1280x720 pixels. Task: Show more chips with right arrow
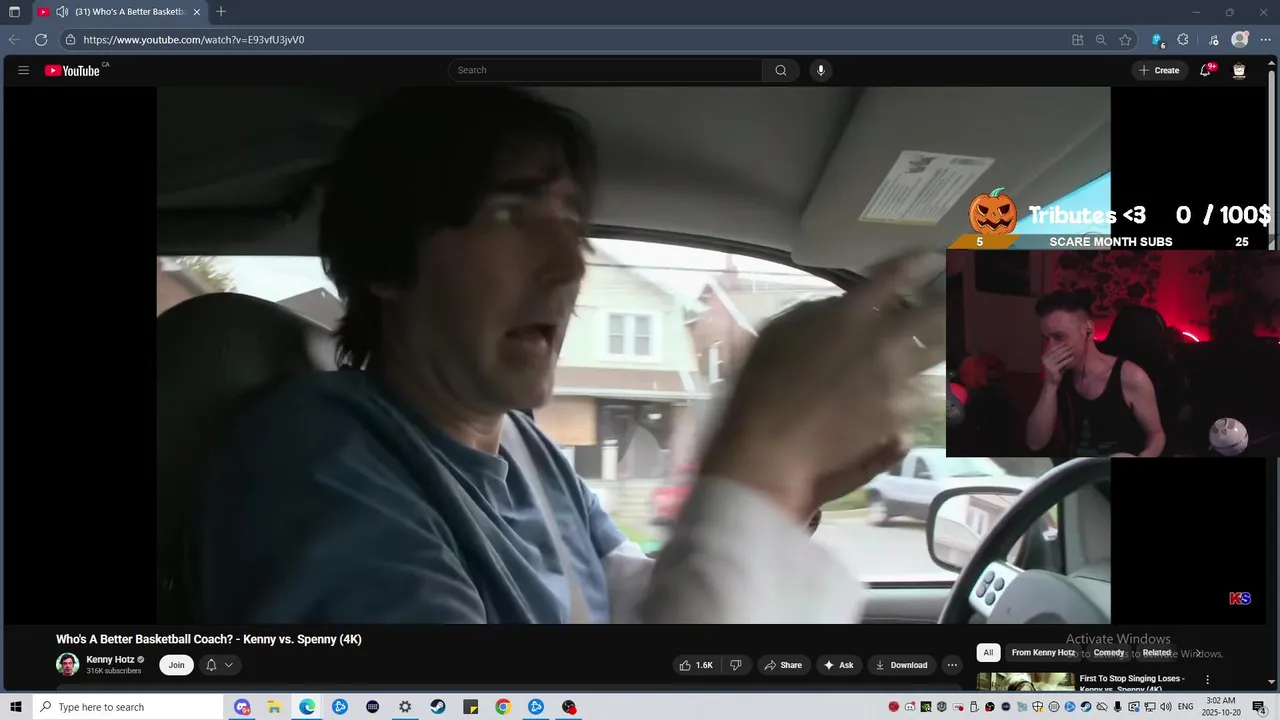(x=1198, y=653)
